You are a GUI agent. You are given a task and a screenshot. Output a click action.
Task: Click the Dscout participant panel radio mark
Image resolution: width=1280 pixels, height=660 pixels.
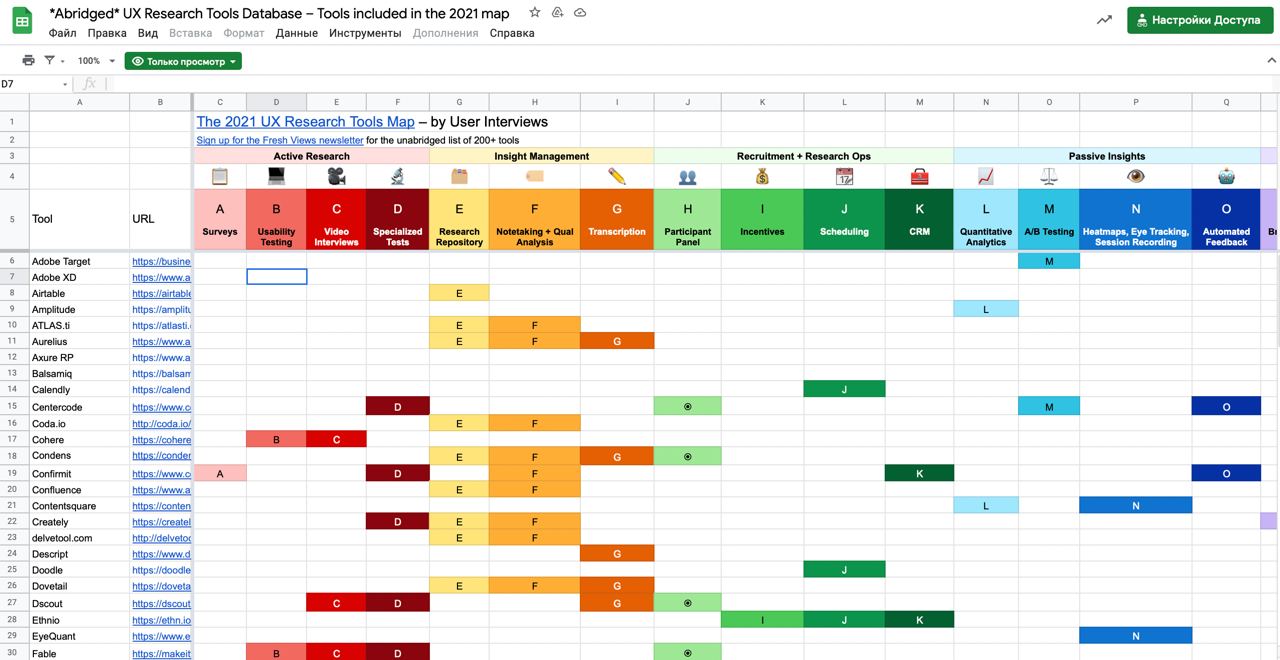click(x=687, y=603)
